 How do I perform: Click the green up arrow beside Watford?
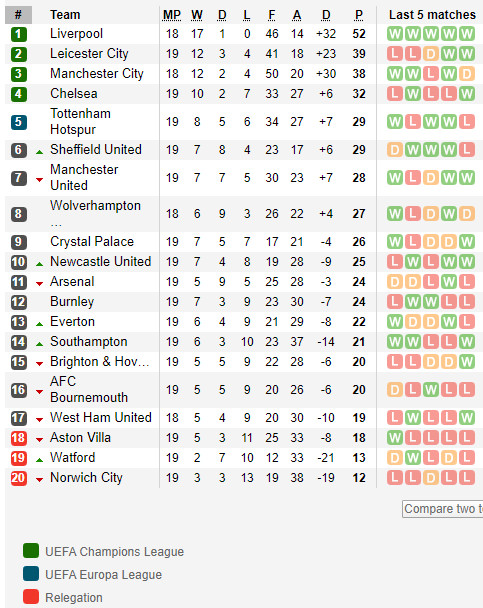coord(39,460)
